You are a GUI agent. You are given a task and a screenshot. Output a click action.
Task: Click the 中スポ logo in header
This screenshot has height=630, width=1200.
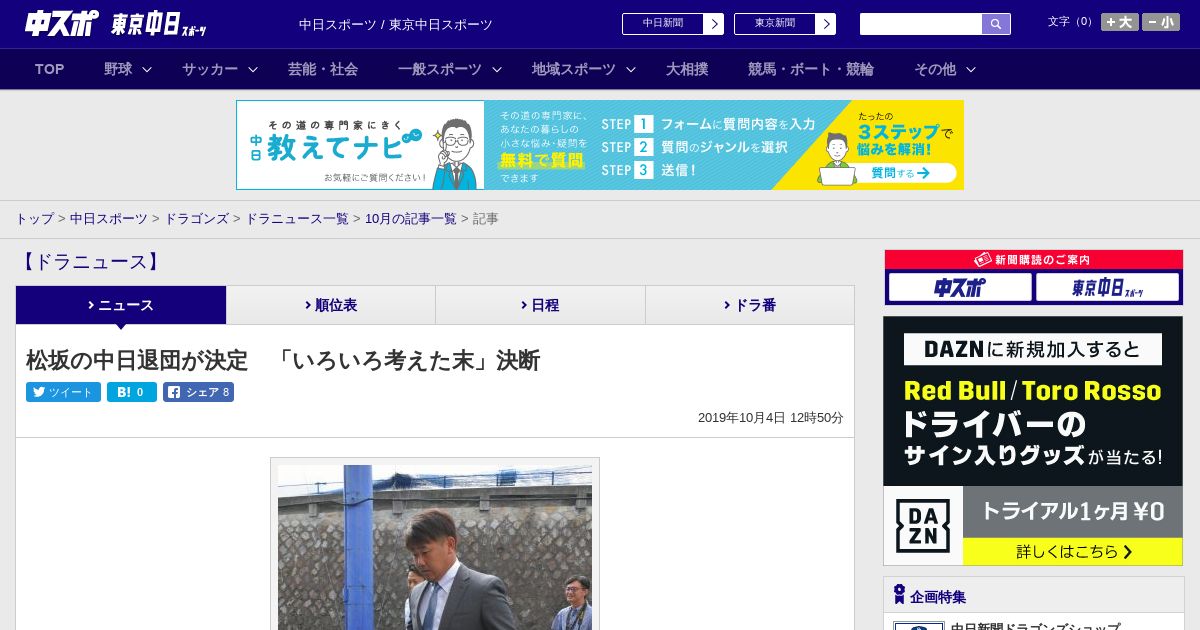61,24
